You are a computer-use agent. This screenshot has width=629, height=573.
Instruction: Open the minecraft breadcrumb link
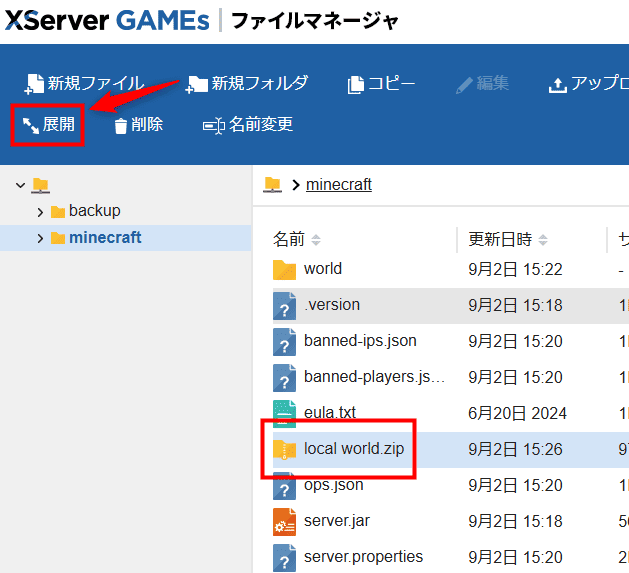(339, 185)
